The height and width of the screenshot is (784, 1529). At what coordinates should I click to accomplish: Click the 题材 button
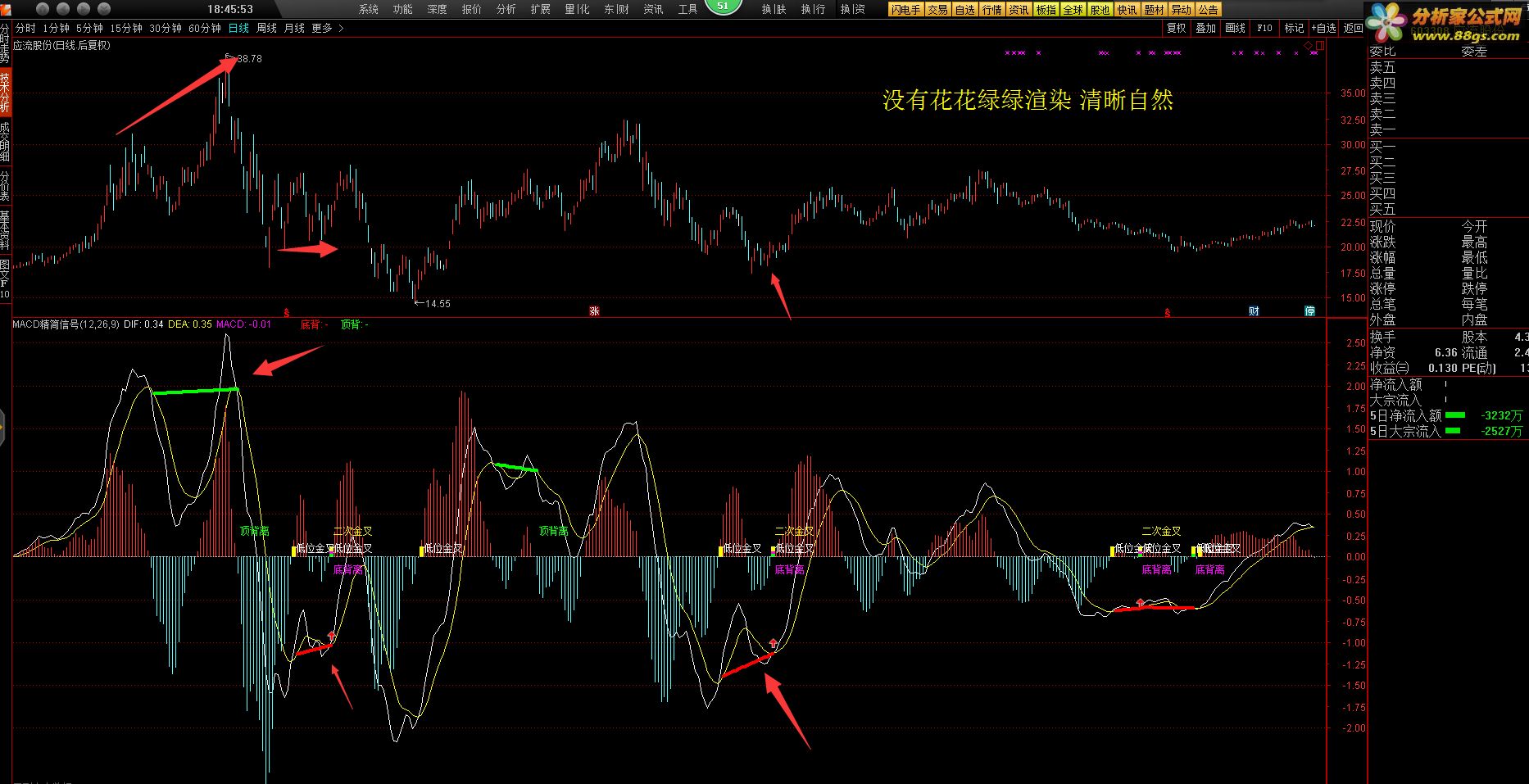click(x=1155, y=10)
